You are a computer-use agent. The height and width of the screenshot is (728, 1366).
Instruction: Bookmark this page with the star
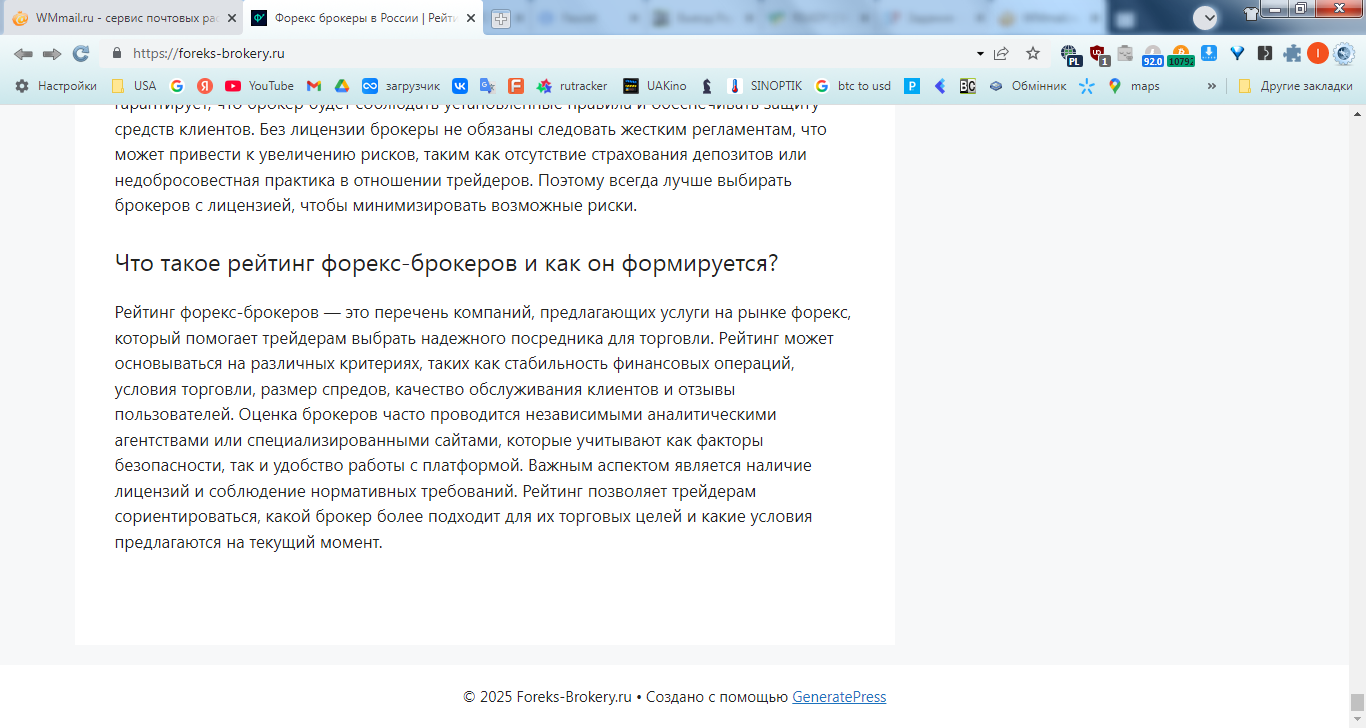(1033, 54)
